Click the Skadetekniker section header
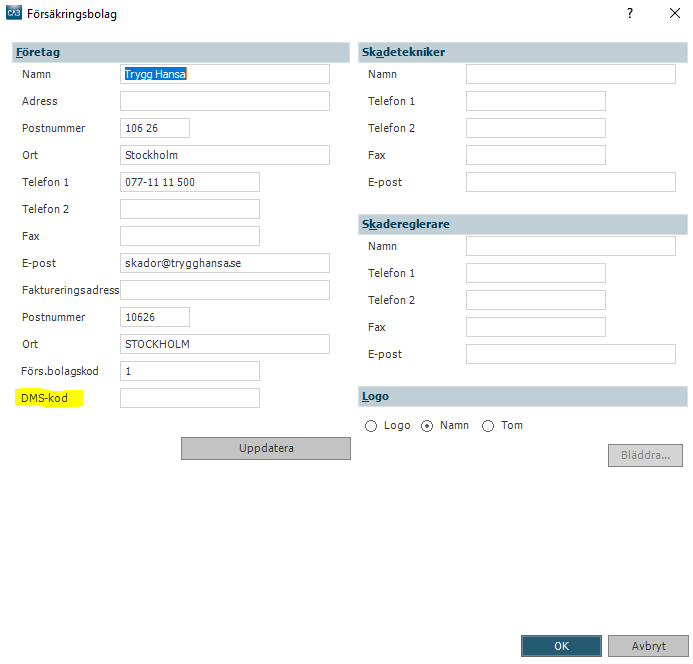The height and width of the screenshot is (664, 693). tap(523, 52)
